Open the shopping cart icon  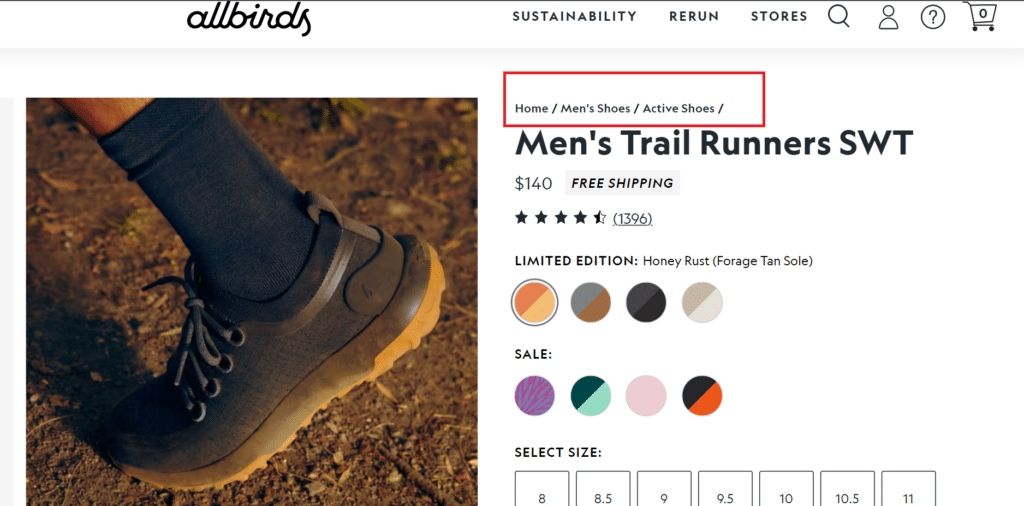pos(981,16)
